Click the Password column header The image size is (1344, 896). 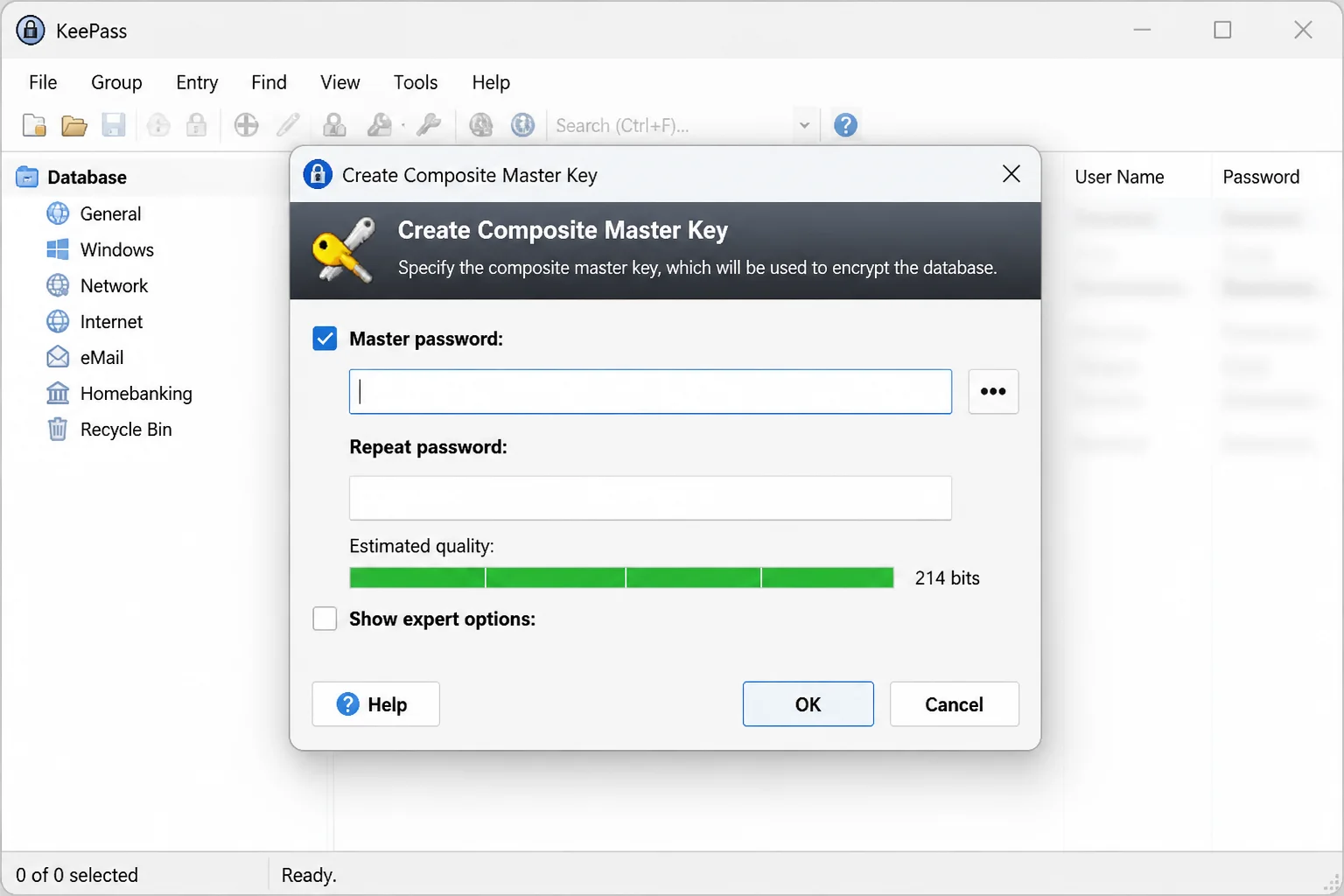[1261, 177]
